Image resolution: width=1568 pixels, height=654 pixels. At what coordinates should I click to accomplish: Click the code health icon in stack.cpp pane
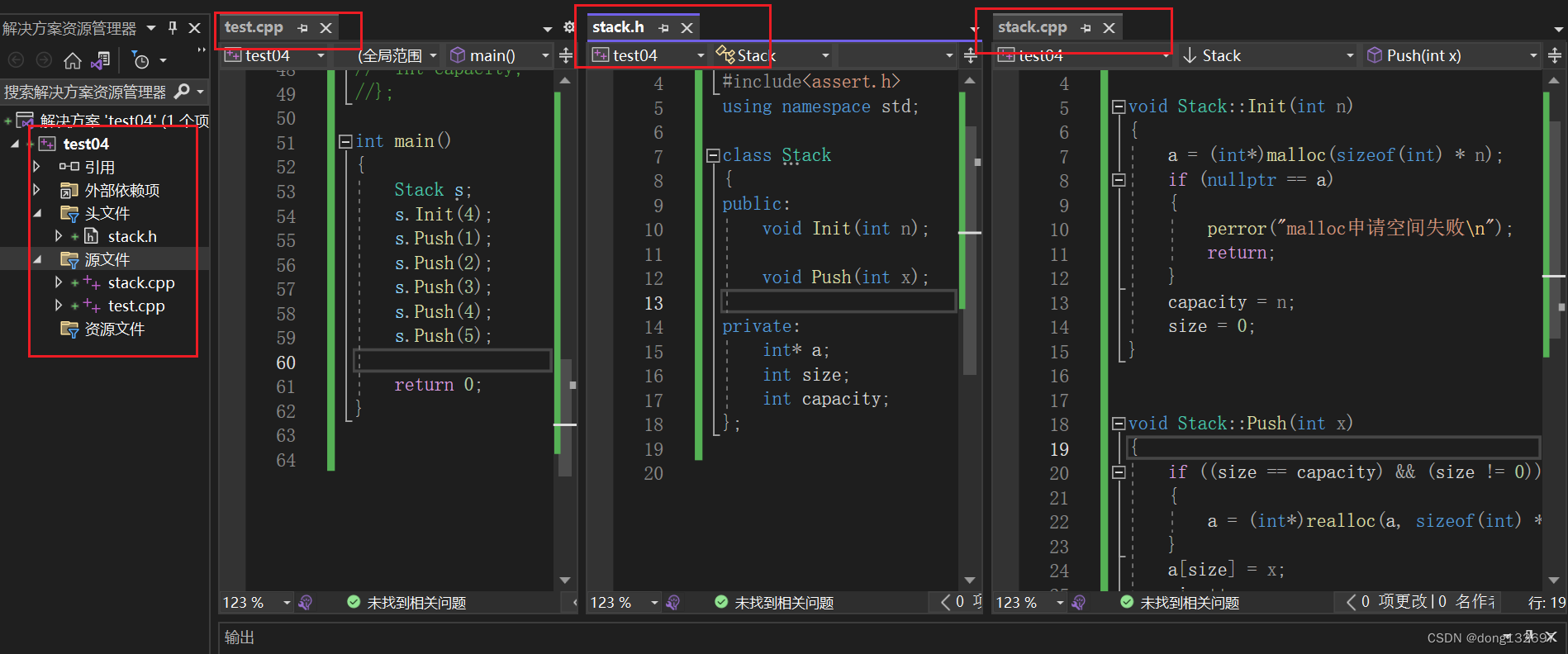click(1079, 603)
